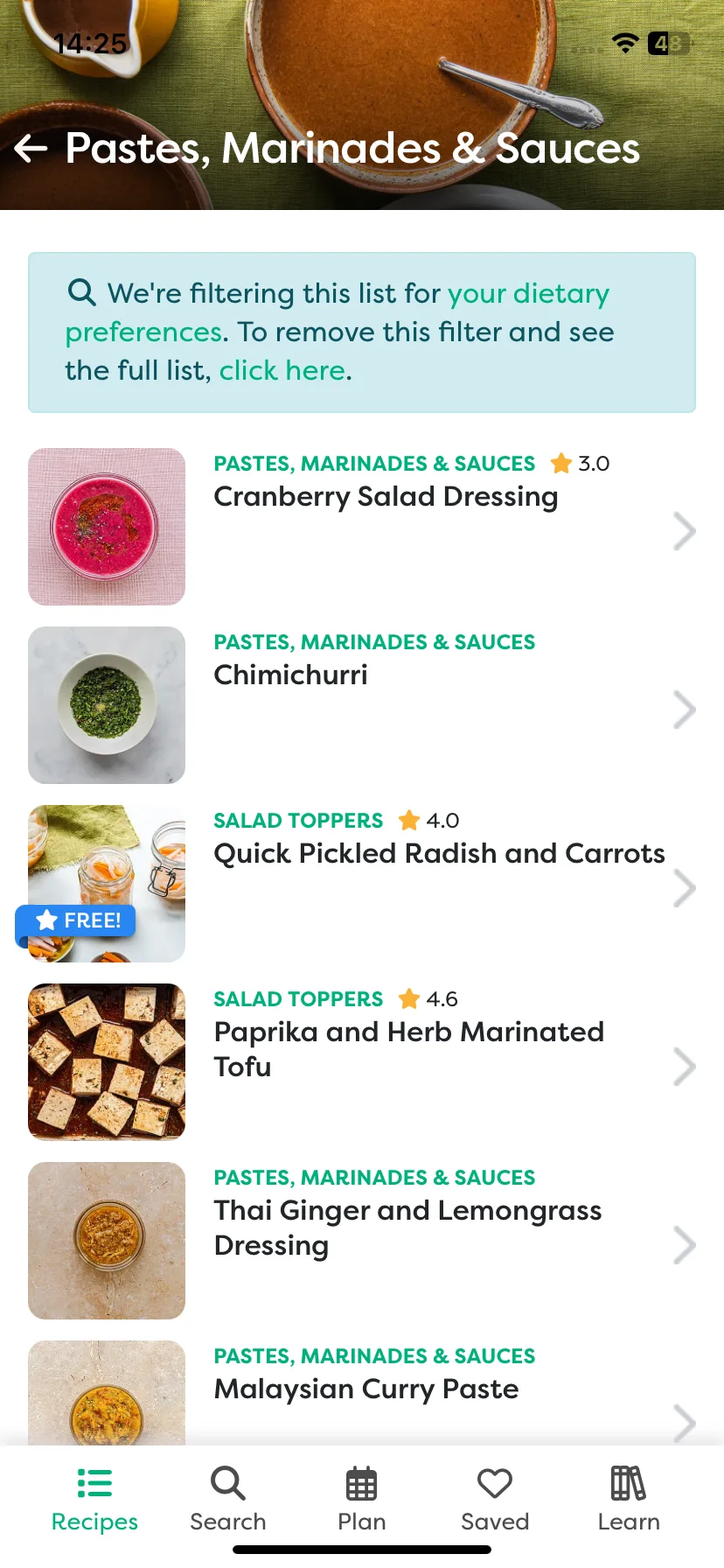Open the Saved heart icon

point(495,1483)
